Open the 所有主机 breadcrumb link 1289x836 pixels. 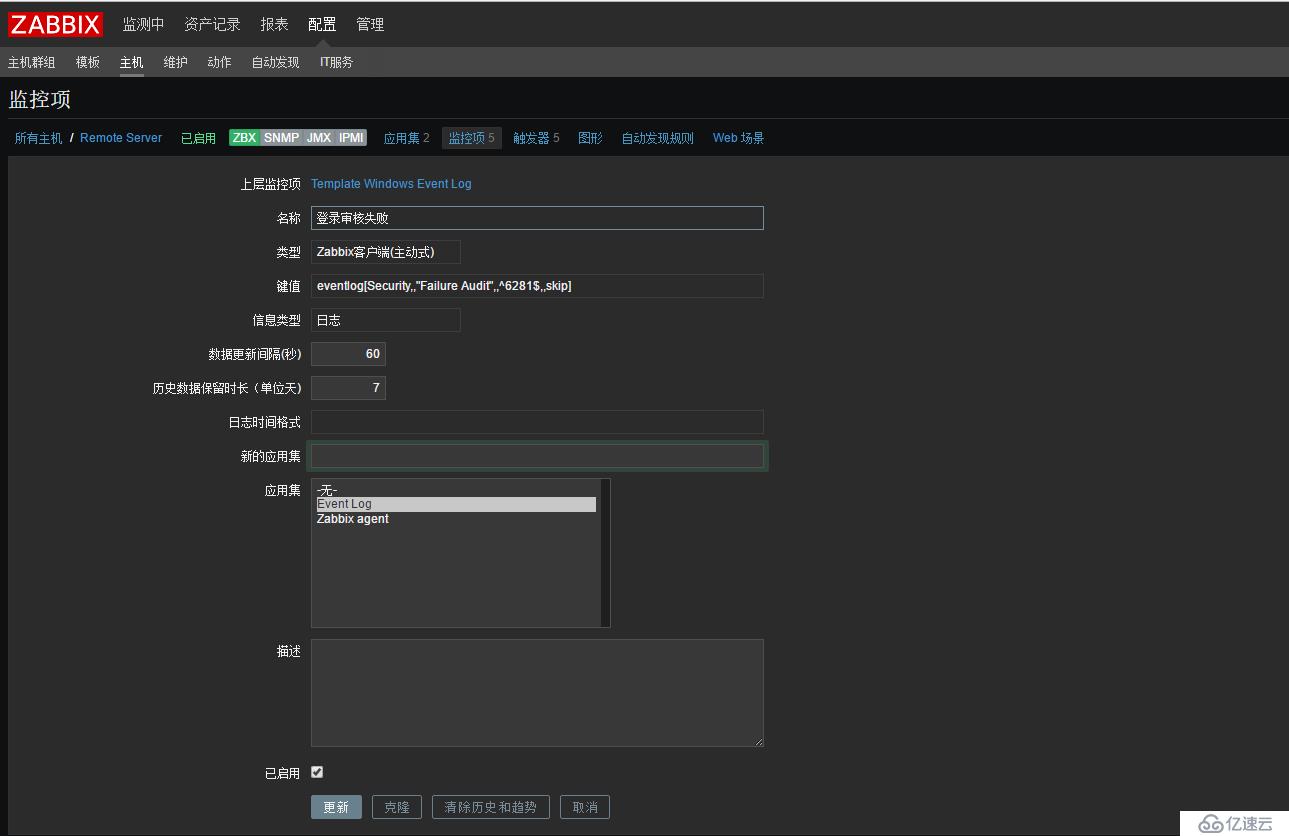(38, 138)
